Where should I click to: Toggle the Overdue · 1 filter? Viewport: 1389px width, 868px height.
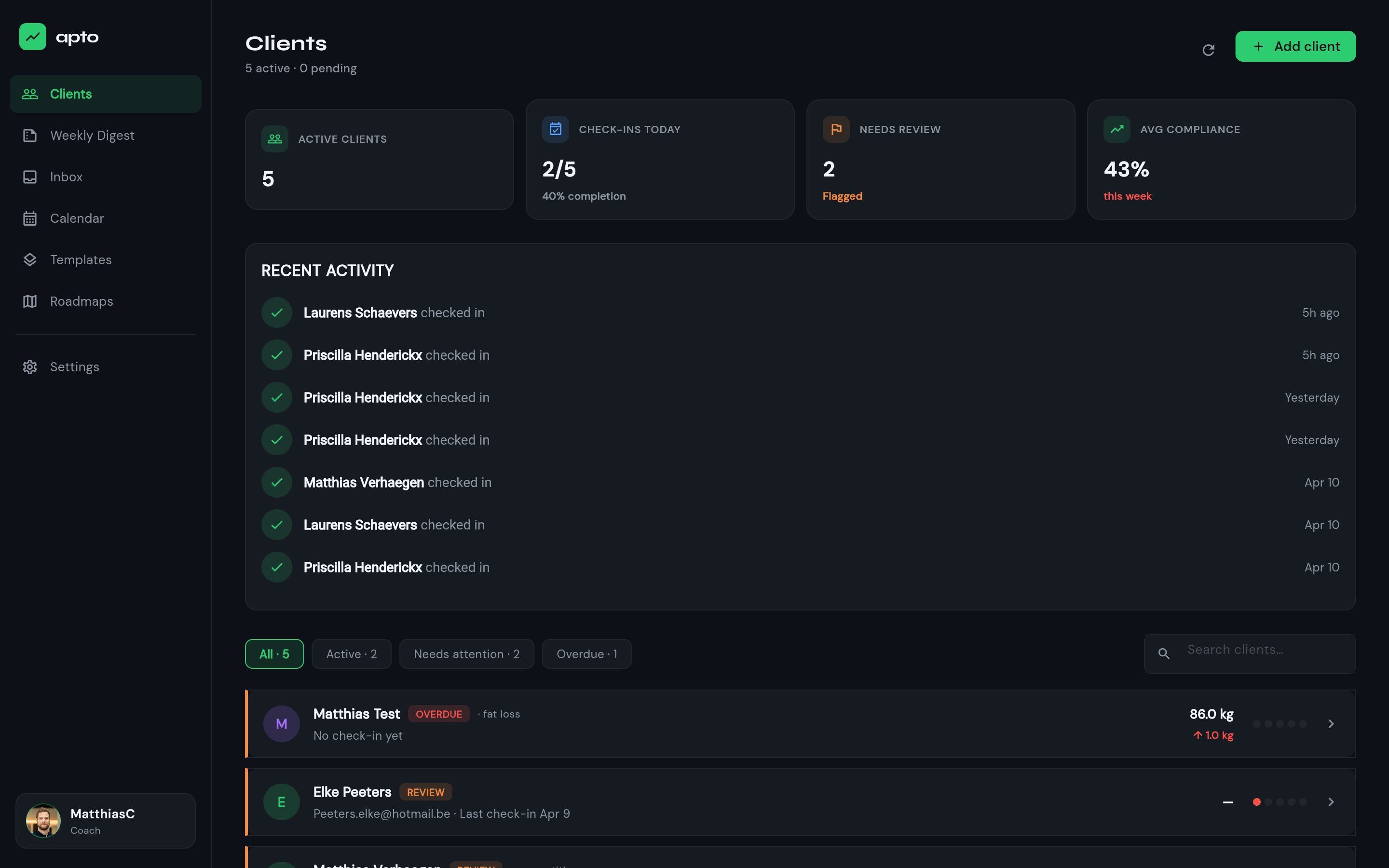pyautogui.click(x=586, y=654)
